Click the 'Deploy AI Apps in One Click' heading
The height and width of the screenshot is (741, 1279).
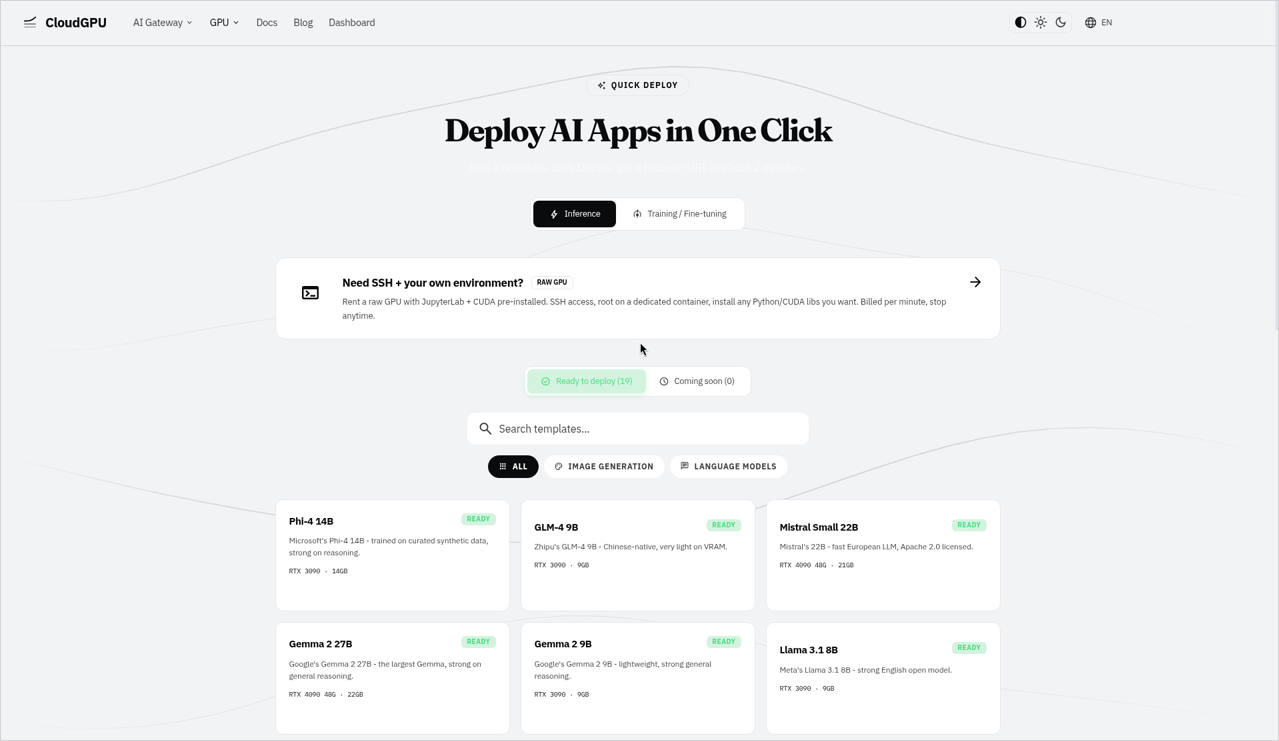pyautogui.click(x=638, y=131)
